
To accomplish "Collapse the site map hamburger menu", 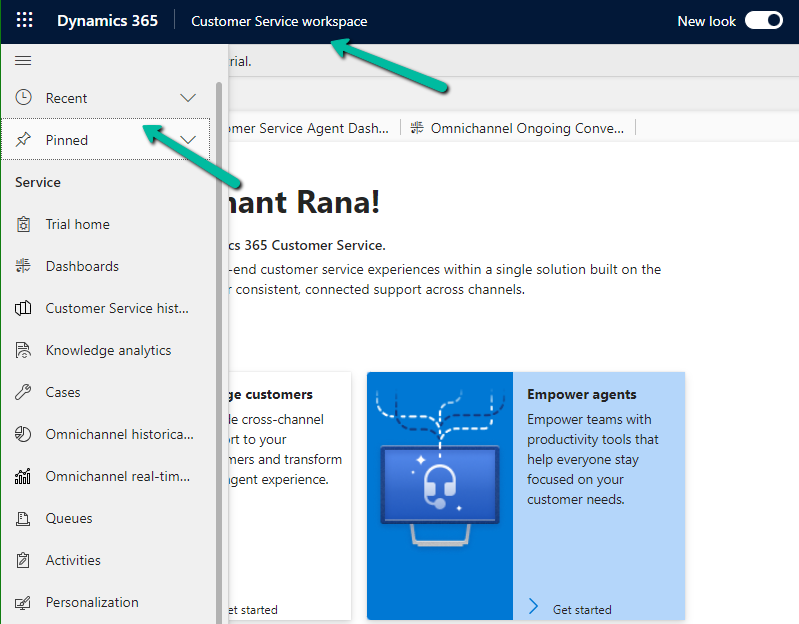I will point(23,61).
